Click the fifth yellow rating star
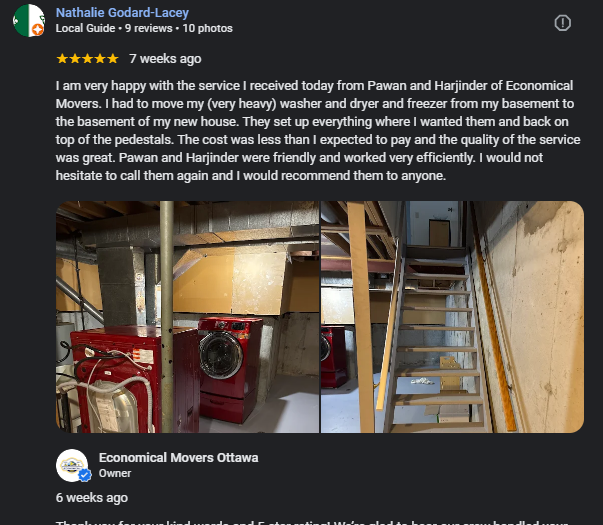The height and width of the screenshot is (525, 603). [x=113, y=59]
